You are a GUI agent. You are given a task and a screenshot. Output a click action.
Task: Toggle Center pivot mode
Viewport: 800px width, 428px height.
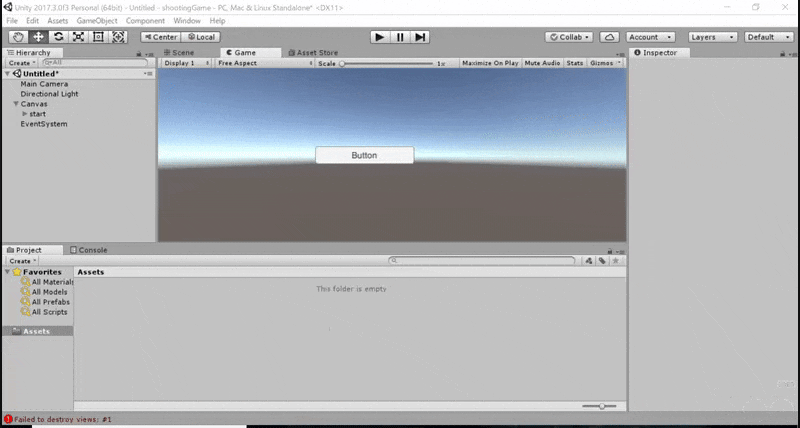(160, 37)
